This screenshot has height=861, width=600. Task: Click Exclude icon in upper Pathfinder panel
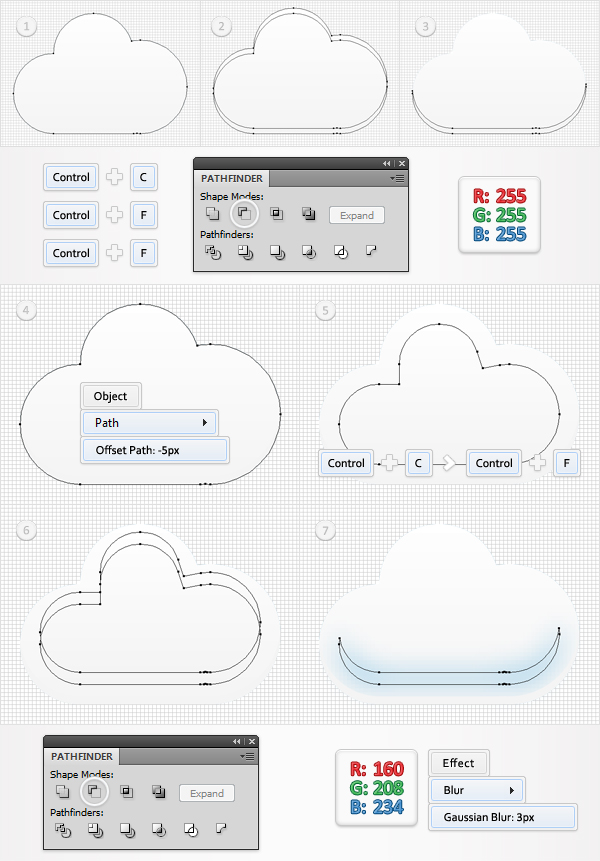pos(309,213)
